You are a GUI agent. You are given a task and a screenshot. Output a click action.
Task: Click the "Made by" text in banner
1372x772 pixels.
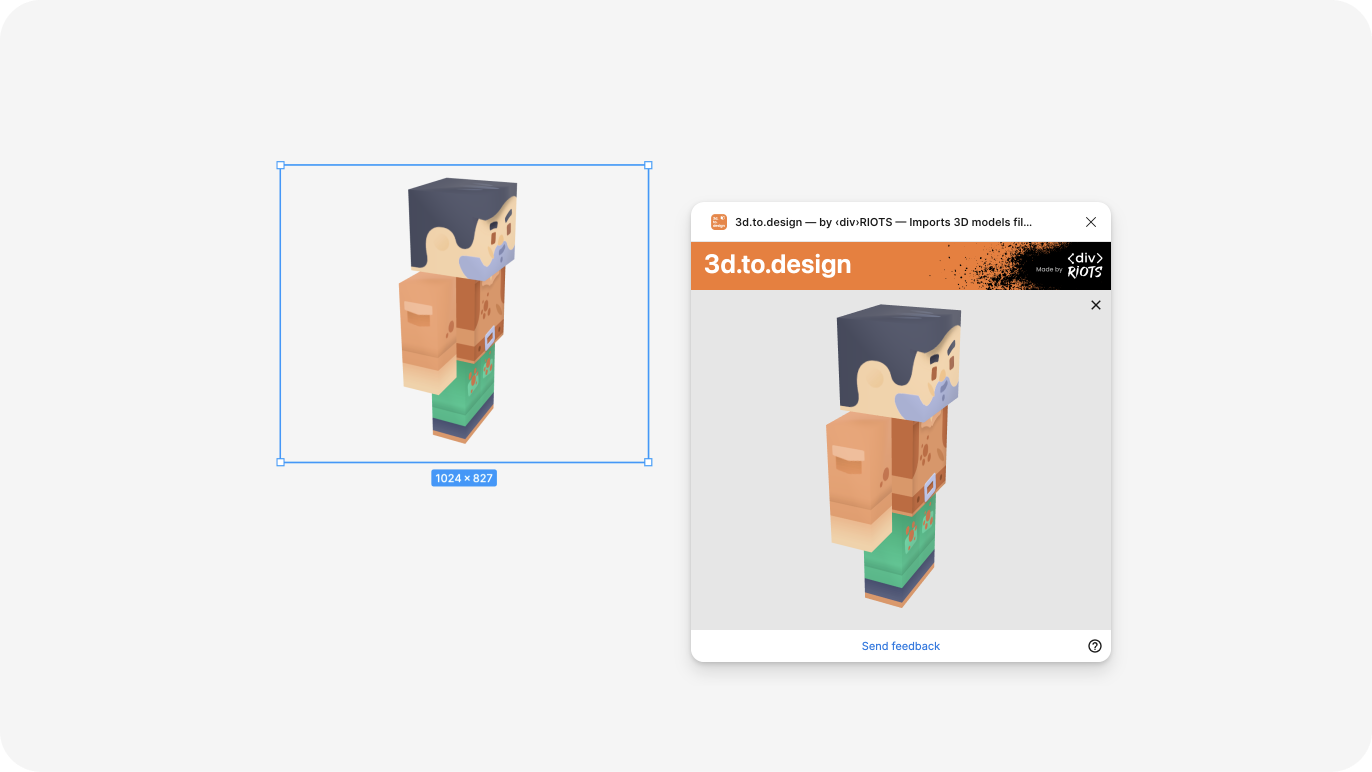pyautogui.click(x=1049, y=269)
